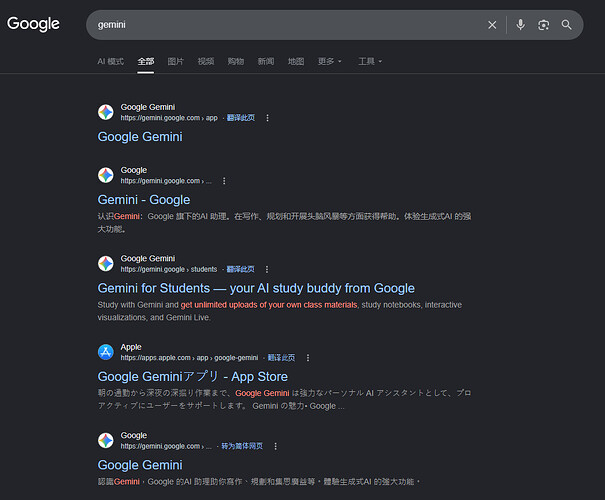Switch to the 视频 tab
The image size is (605, 500).
[x=206, y=61]
